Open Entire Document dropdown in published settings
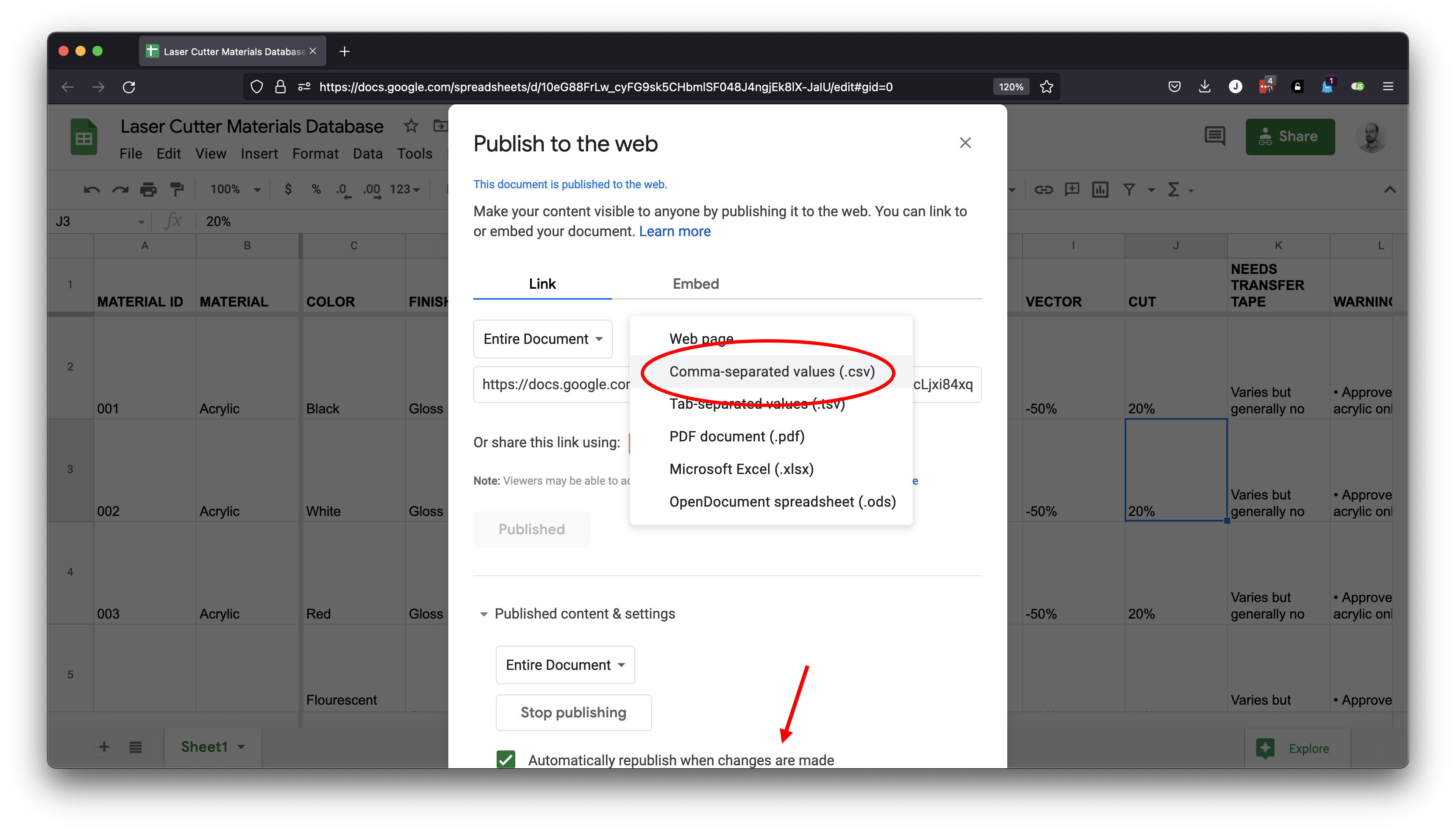This screenshot has width=1456, height=831. click(x=564, y=665)
